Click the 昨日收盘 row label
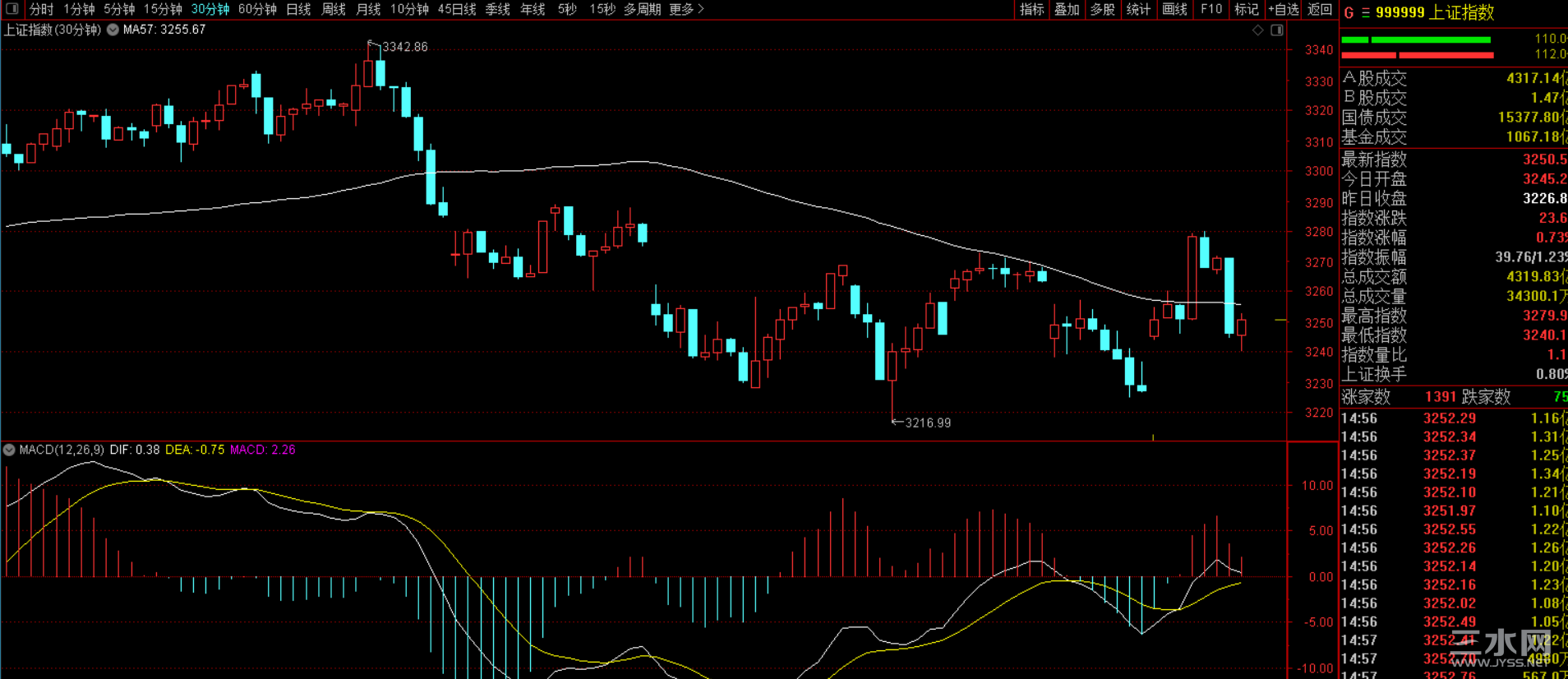1568x679 pixels. coord(1374,199)
